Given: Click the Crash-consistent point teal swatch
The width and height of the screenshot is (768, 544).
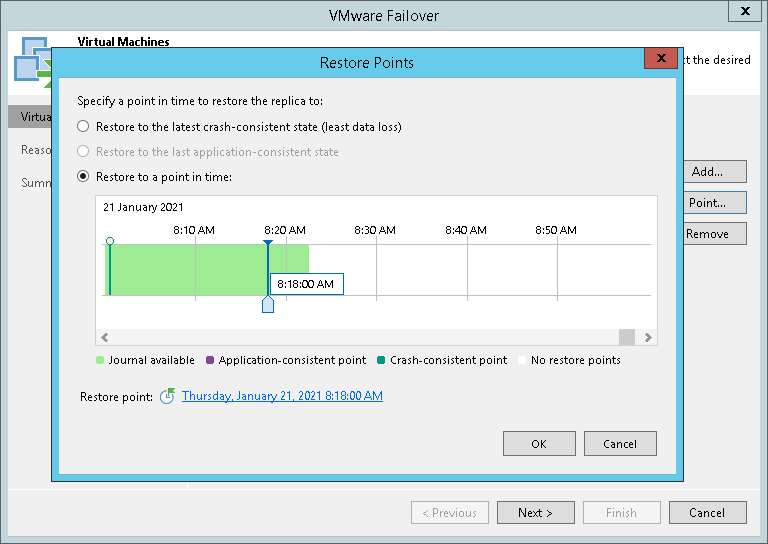Looking at the screenshot, I should [x=381, y=360].
